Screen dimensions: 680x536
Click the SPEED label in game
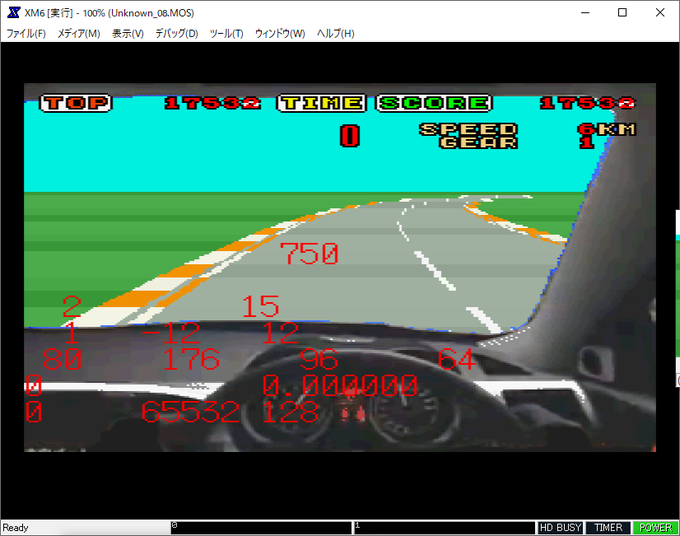pyautogui.click(x=468, y=129)
